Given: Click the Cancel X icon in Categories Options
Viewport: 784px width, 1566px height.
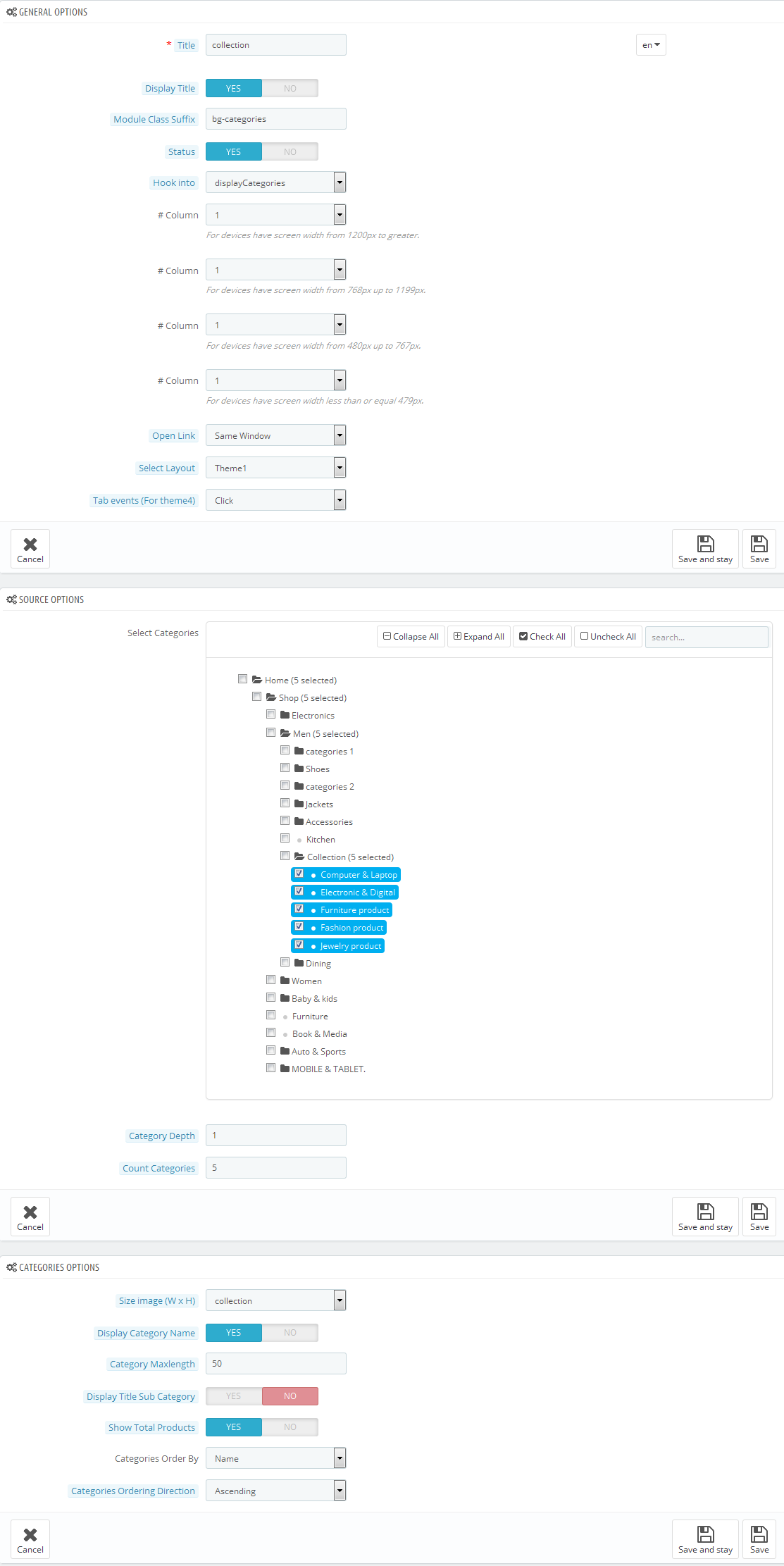Looking at the screenshot, I should (30, 1534).
